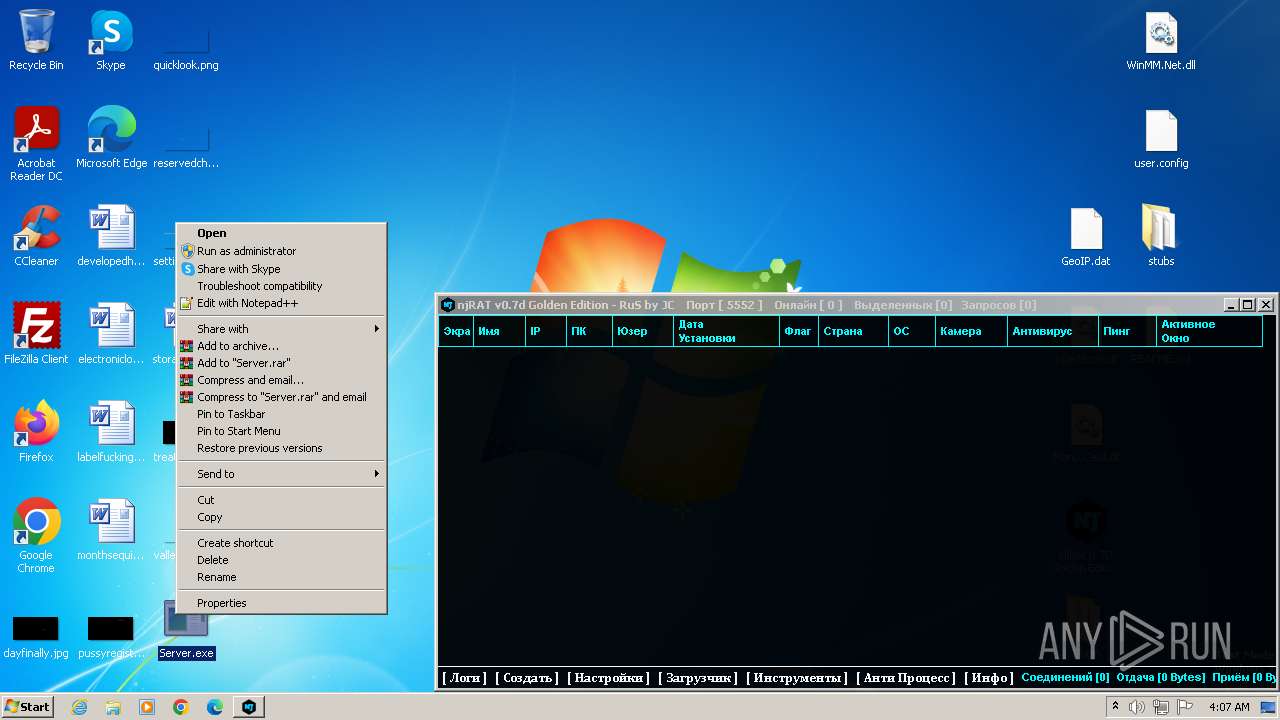
Task: Click njRAT taskbar button
Action: pyautogui.click(x=249, y=707)
